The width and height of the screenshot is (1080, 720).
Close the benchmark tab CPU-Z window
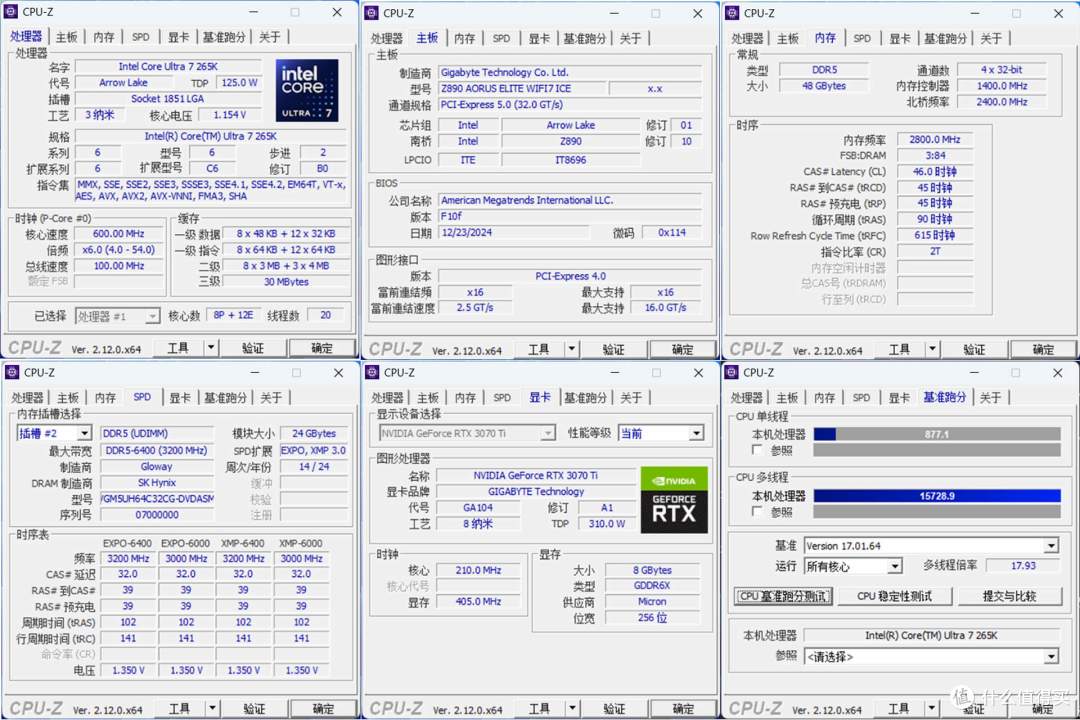(x=1057, y=372)
